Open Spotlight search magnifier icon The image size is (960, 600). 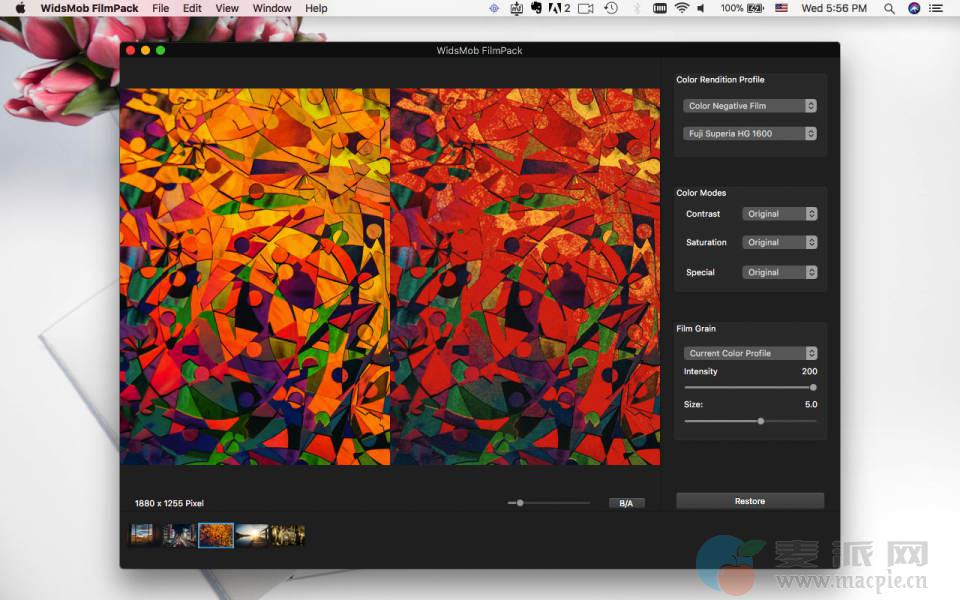pyautogui.click(x=889, y=8)
